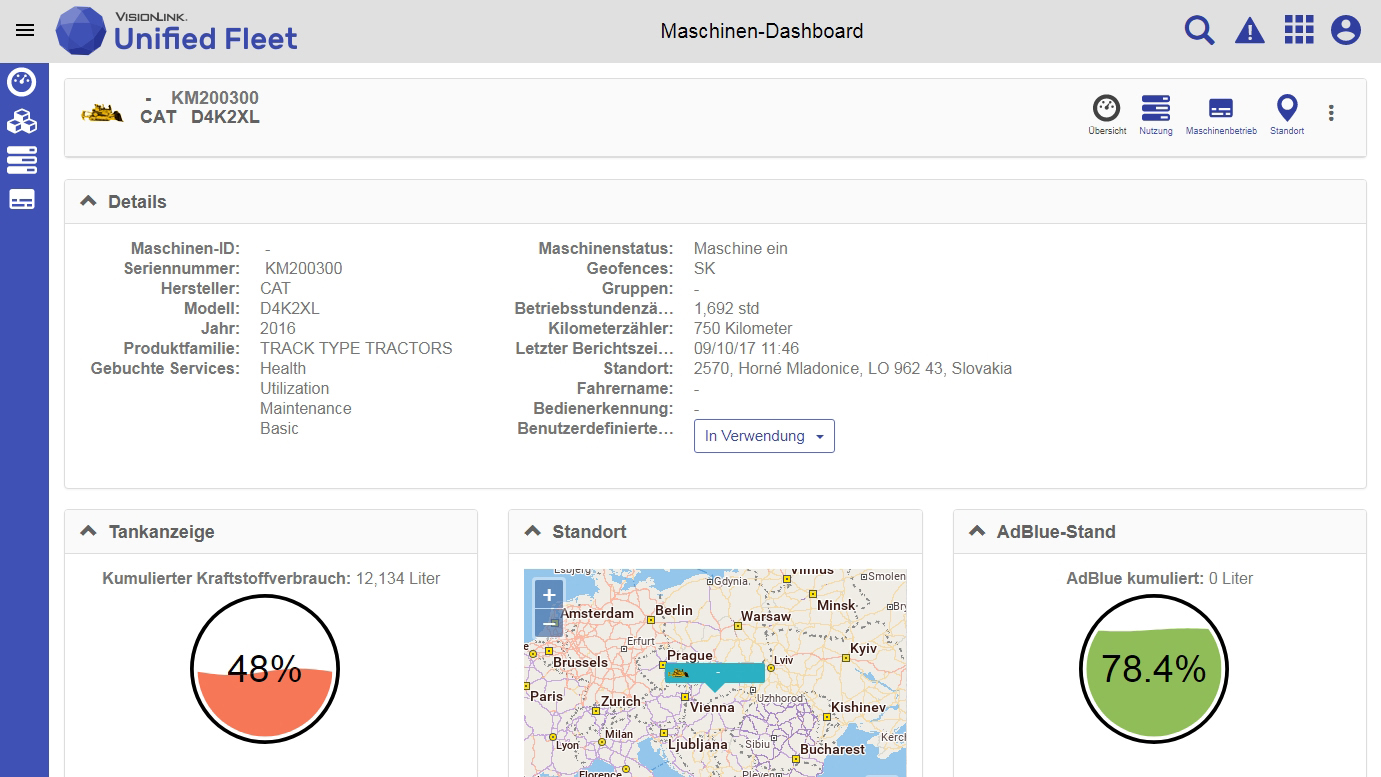Click the Maschinen-Dashboard page title
The image size is (1381, 777).
(762, 31)
